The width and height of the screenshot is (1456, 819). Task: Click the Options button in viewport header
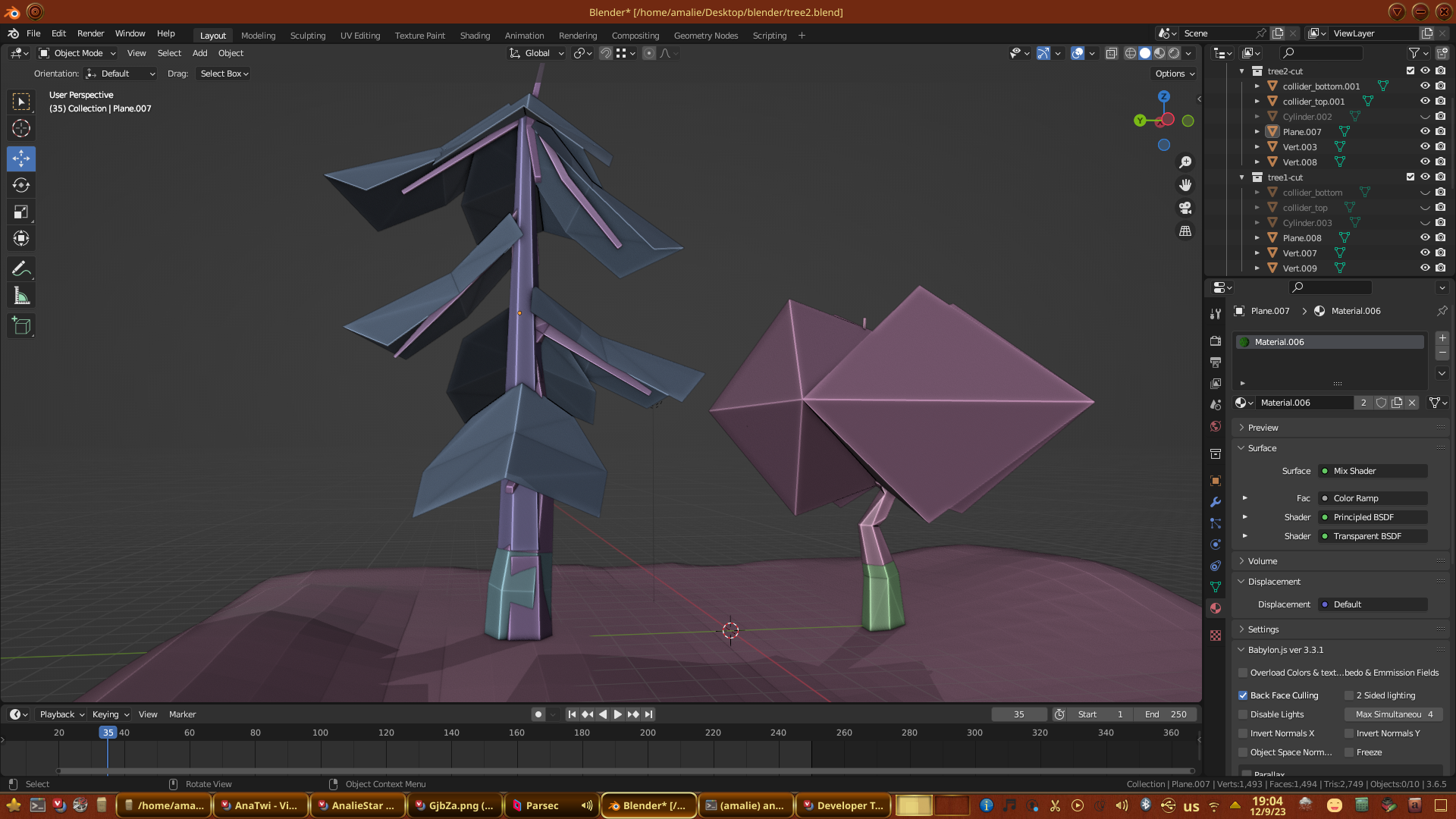[x=1174, y=74]
